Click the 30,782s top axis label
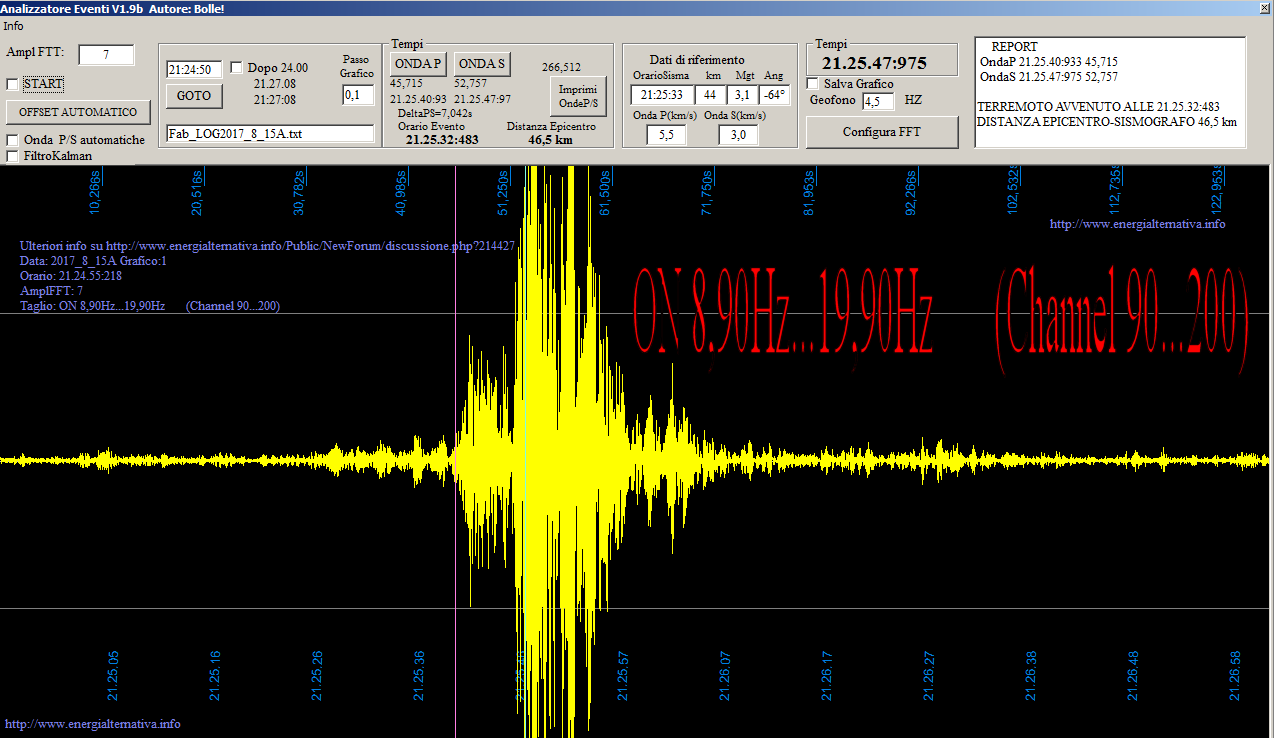Image resolution: width=1274 pixels, height=738 pixels. click(300, 191)
